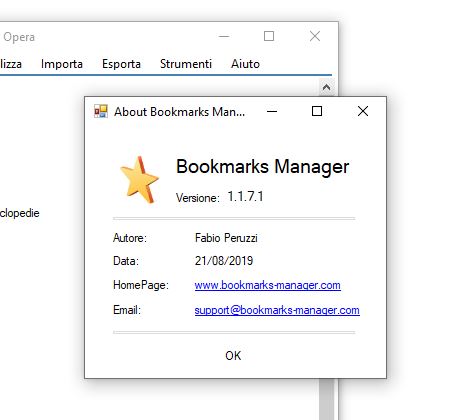Maximize the Opera main window
Screen dimensions: 456x420
coord(269,36)
